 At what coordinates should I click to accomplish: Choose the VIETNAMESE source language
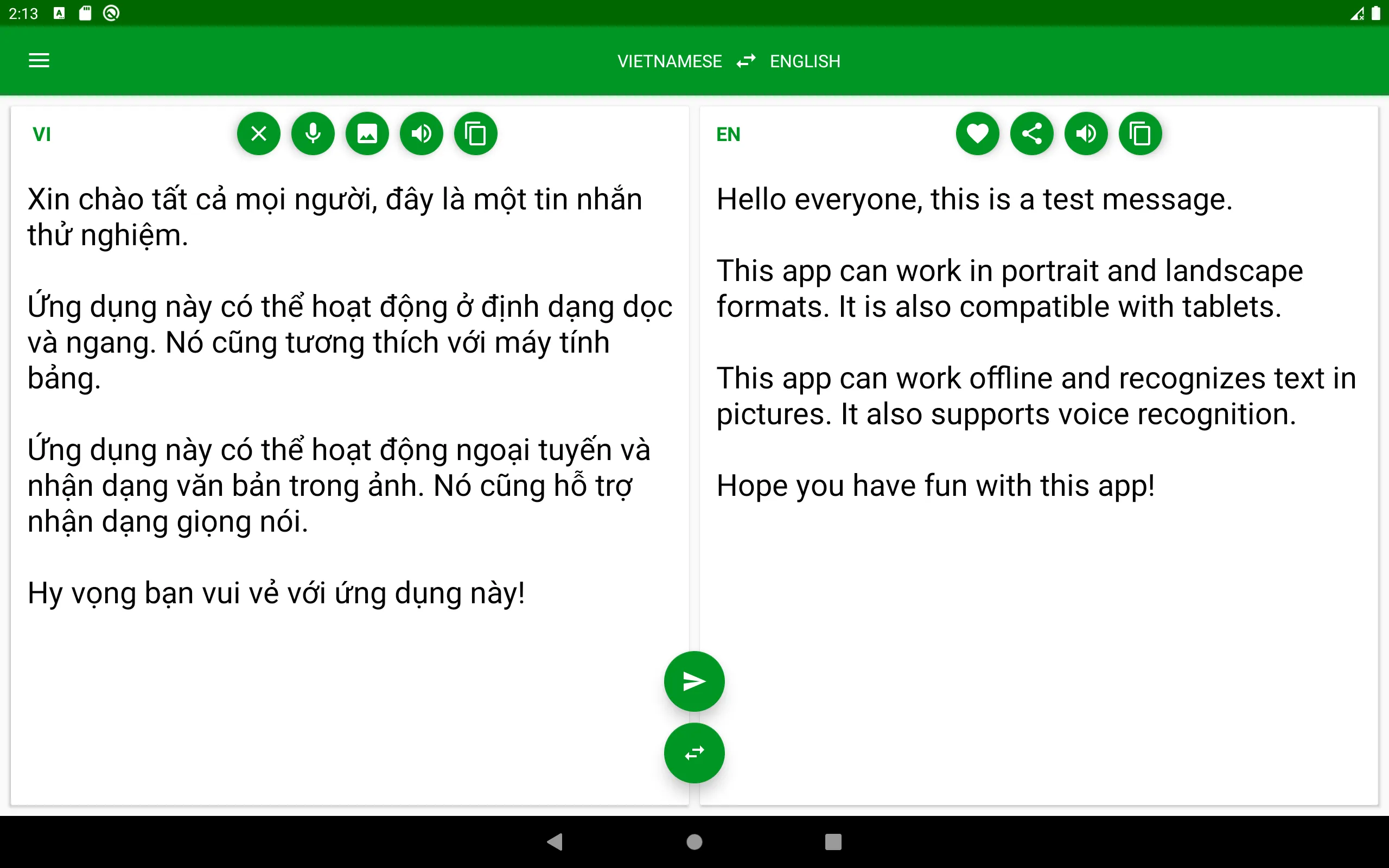669,61
